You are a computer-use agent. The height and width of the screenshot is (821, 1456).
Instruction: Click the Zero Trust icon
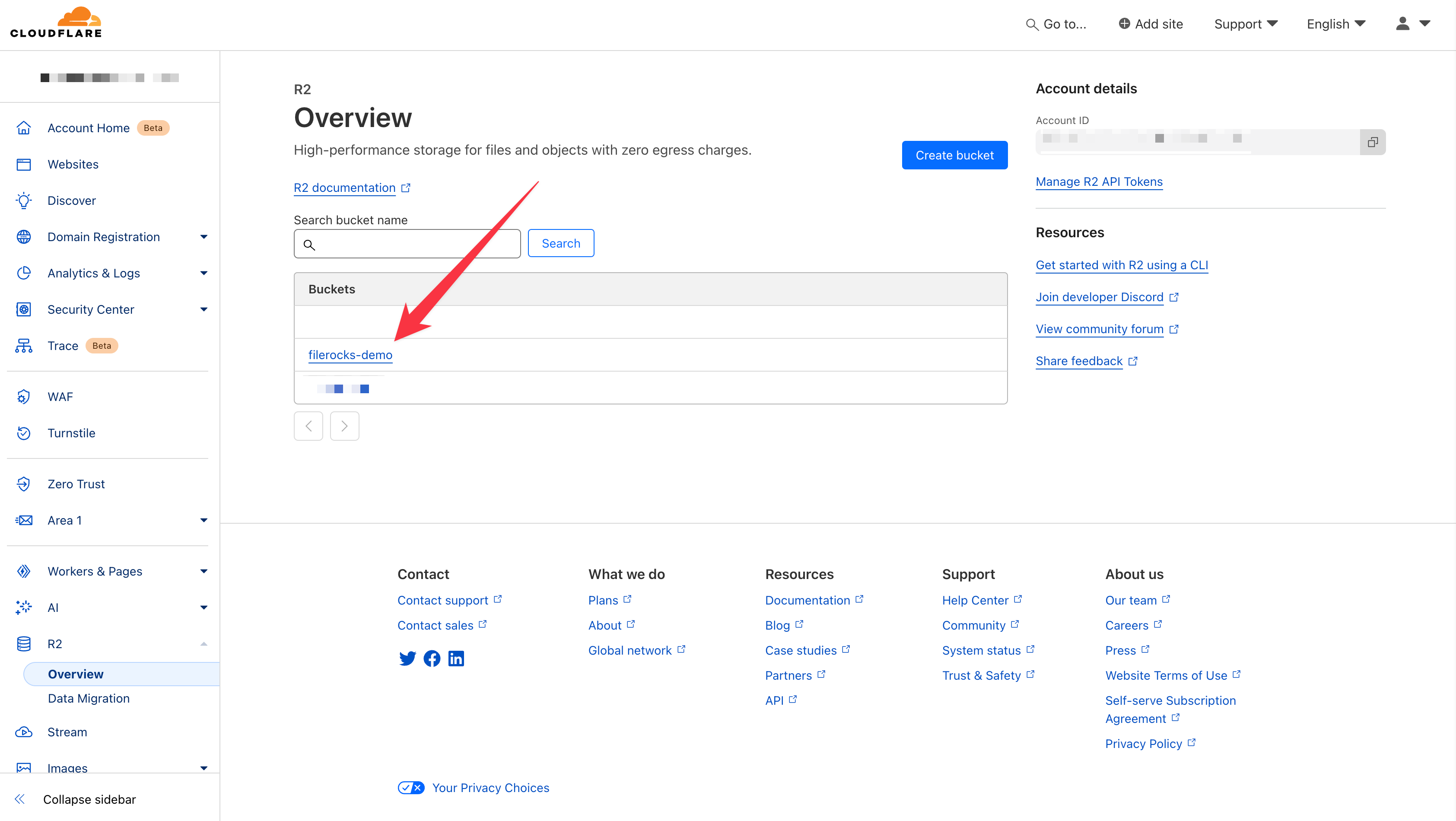coord(24,484)
